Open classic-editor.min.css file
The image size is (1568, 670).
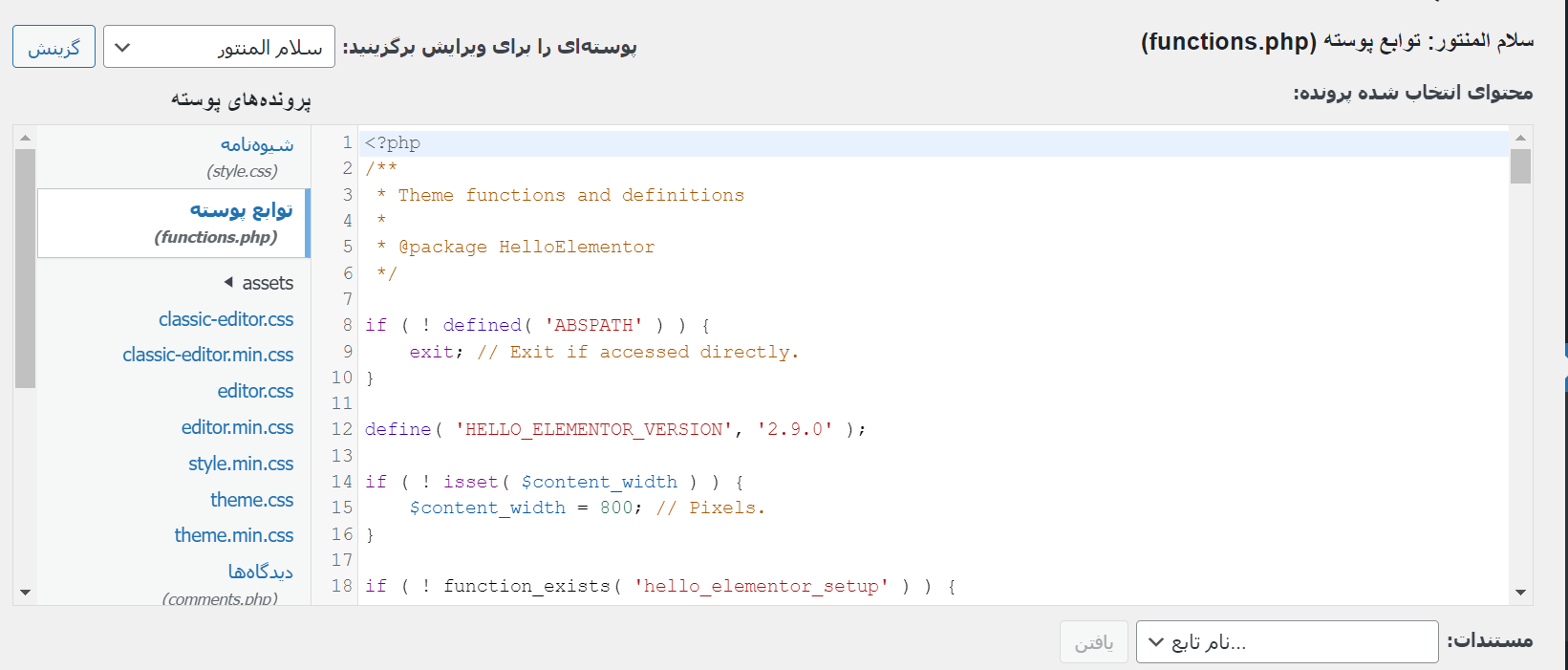click(207, 355)
